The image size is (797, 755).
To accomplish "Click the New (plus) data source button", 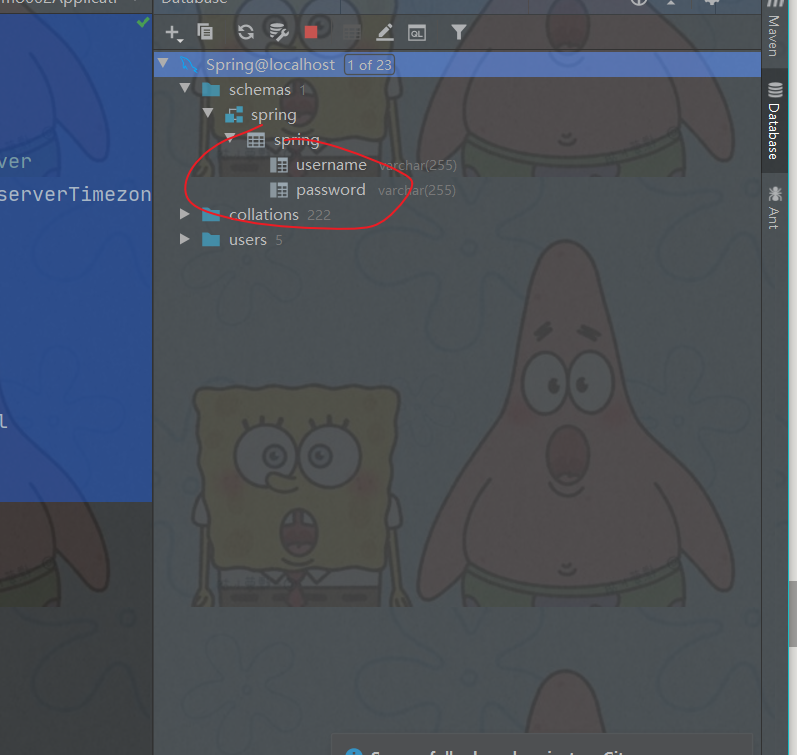I will pos(174,33).
